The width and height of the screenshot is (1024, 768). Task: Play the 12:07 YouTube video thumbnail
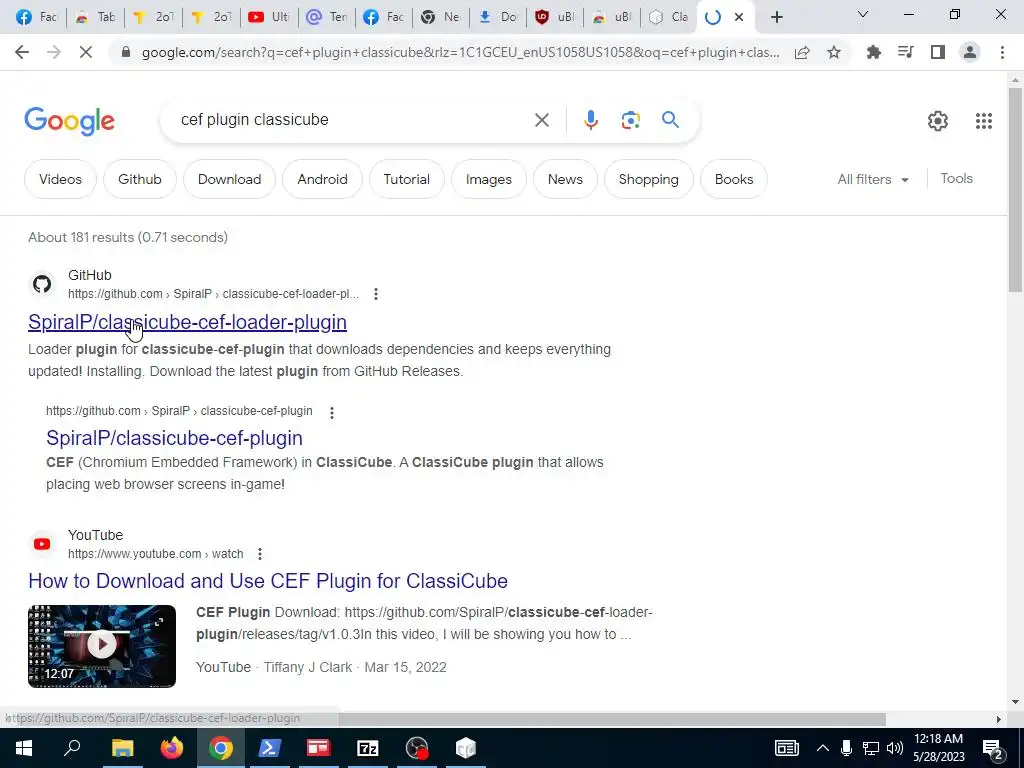[x=102, y=646]
